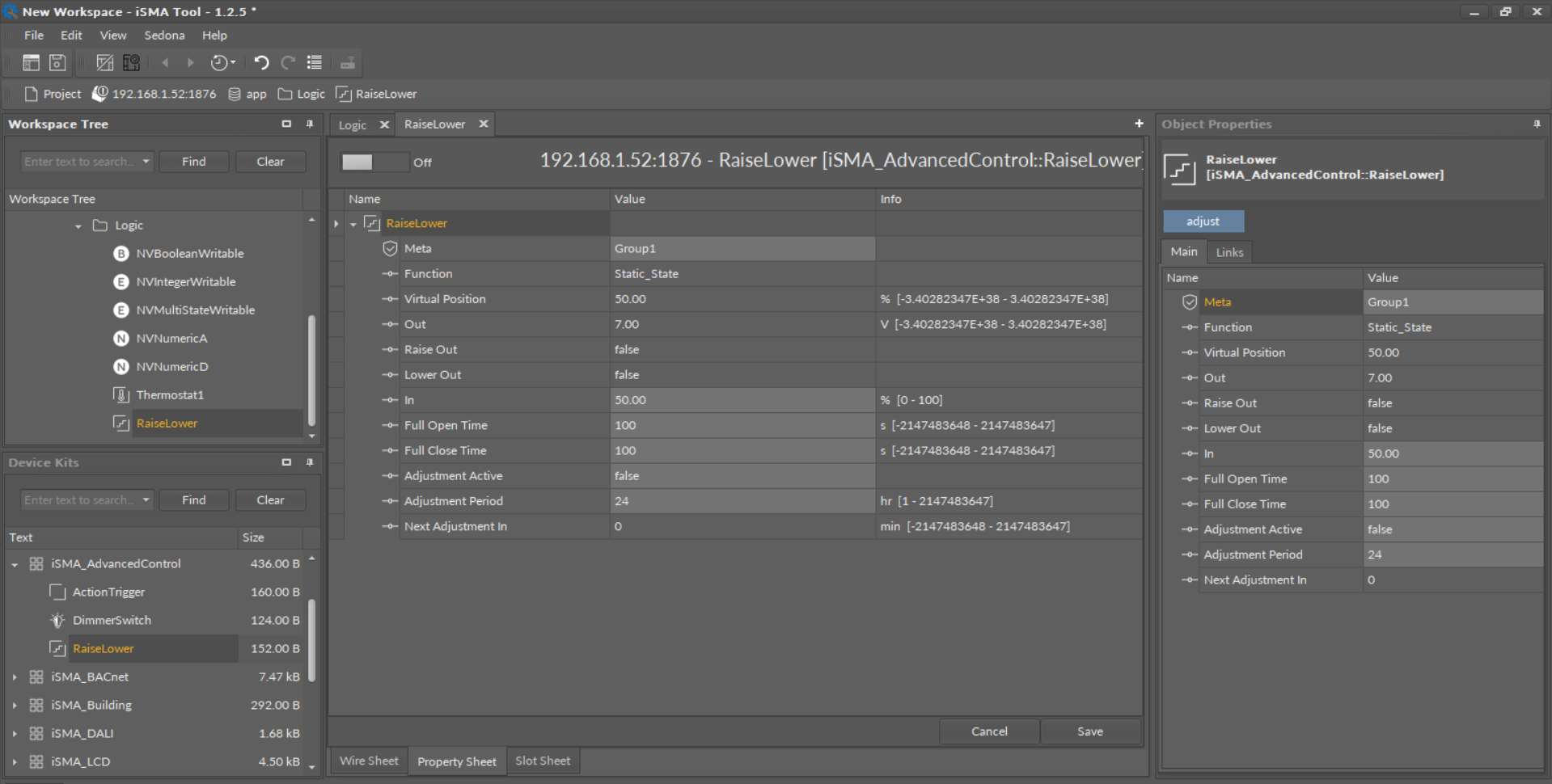This screenshot has height=784, width=1552.
Task: Select the history clock icon in toolbar
Action: coord(218,62)
